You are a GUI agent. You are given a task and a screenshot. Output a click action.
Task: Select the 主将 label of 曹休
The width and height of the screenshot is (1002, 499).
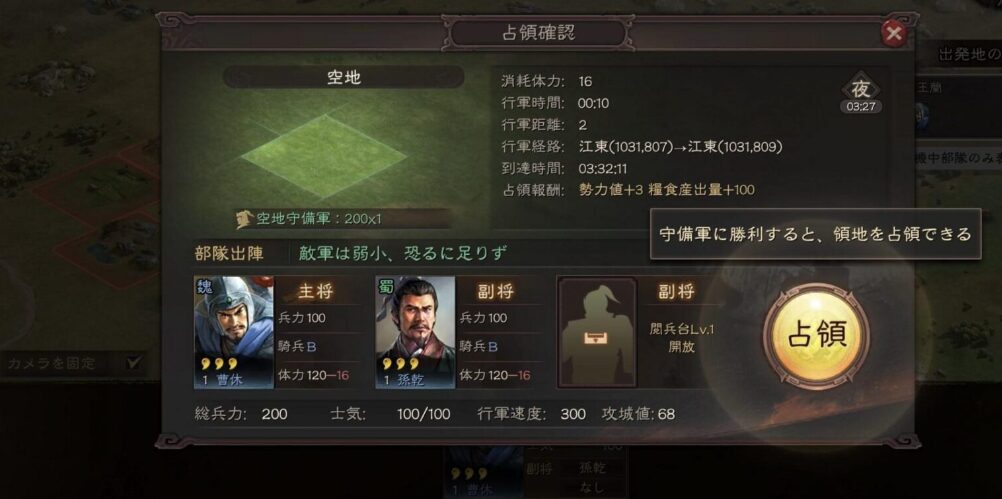[316, 291]
